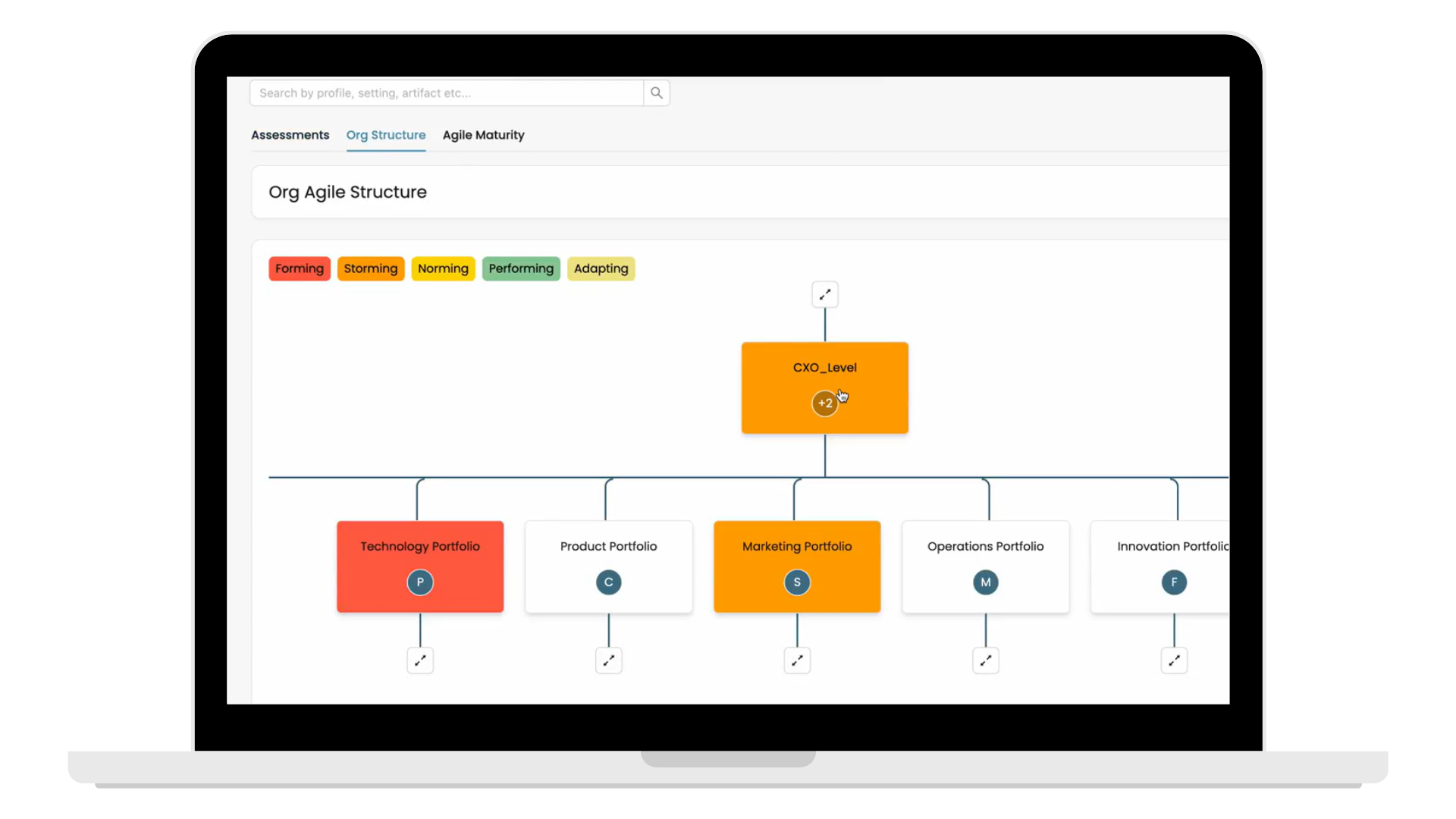Open the Agile Maturity tab
Screen dimensions: 1456x819
pyautogui.click(x=483, y=135)
